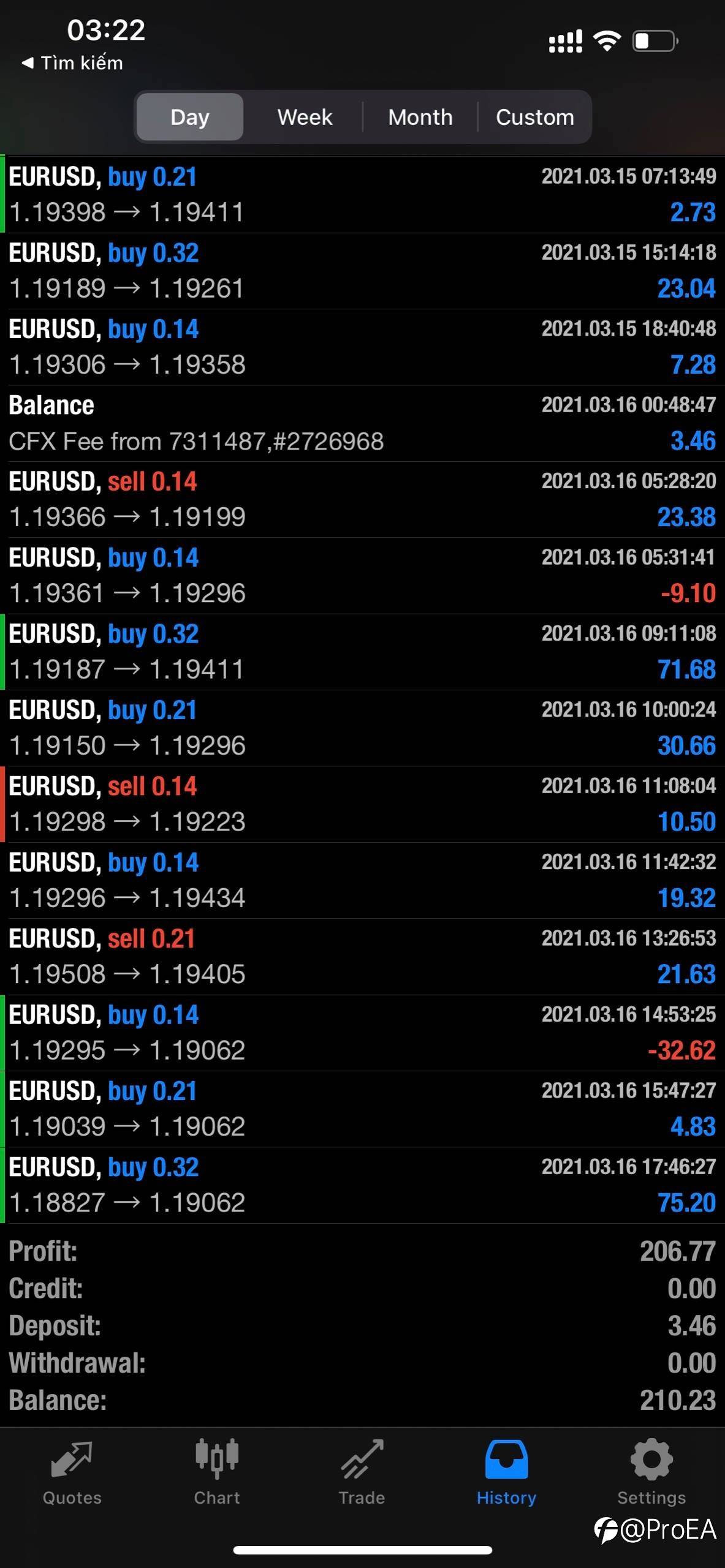Tap price range 1.19508 → 1.19405

click(127, 974)
